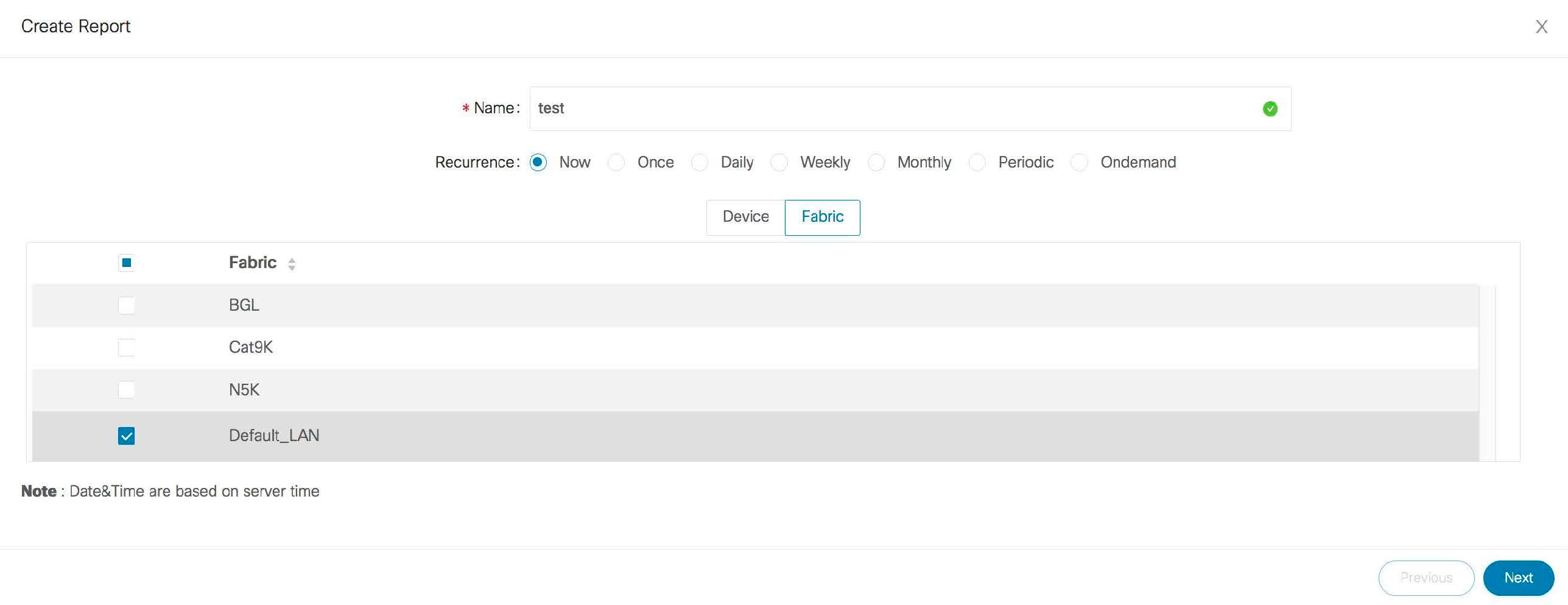Choose Once as the recurrence
Viewport: 1568px width, 605px height.
coord(616,162)
